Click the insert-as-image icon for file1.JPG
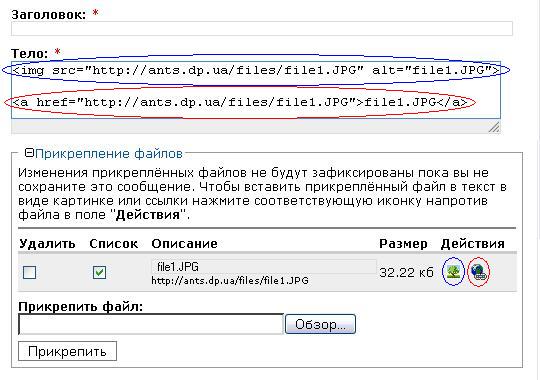This screenshot has height=380, width=540. [453, 271]
